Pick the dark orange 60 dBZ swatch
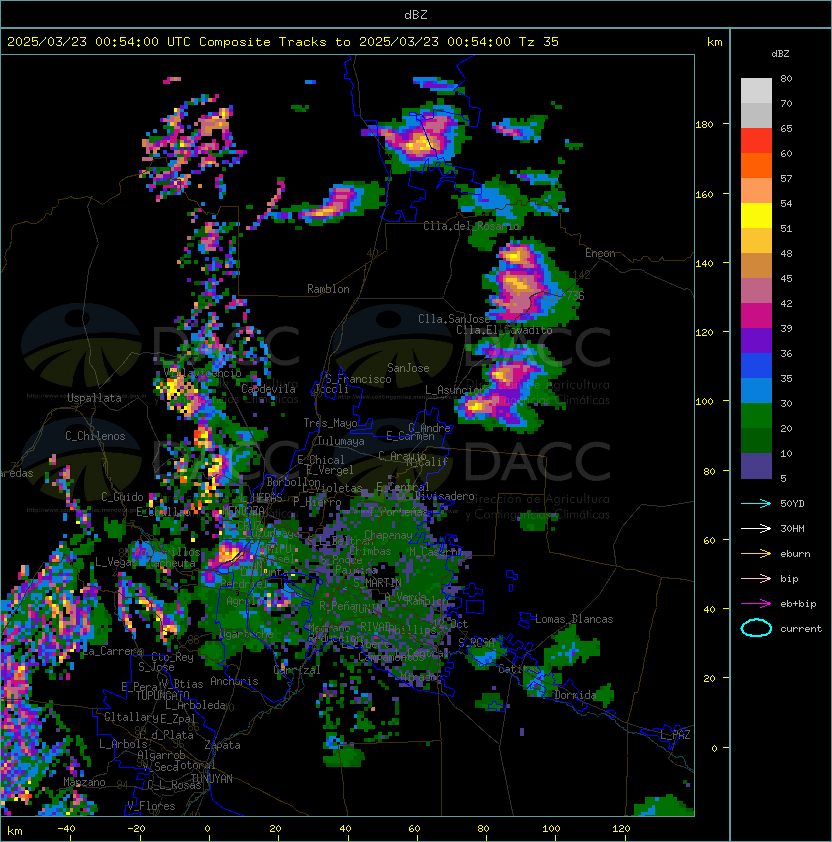832x842 pixels. click(756, 165)
